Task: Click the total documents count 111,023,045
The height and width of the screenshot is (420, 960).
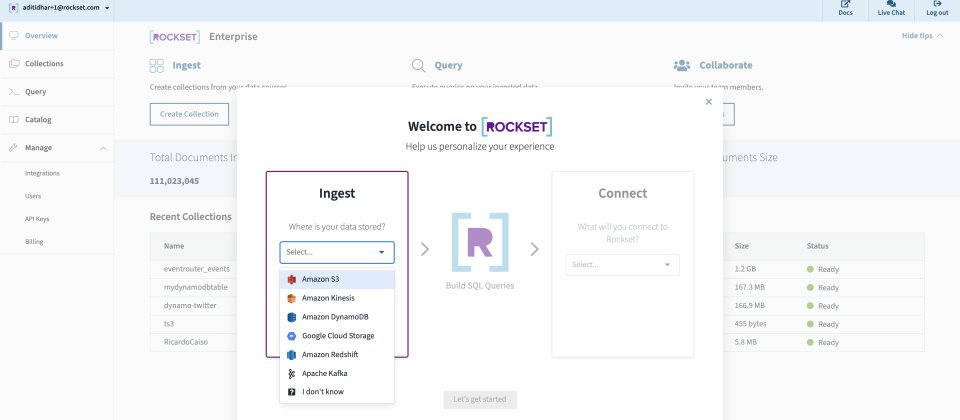Action: [174, 181]
